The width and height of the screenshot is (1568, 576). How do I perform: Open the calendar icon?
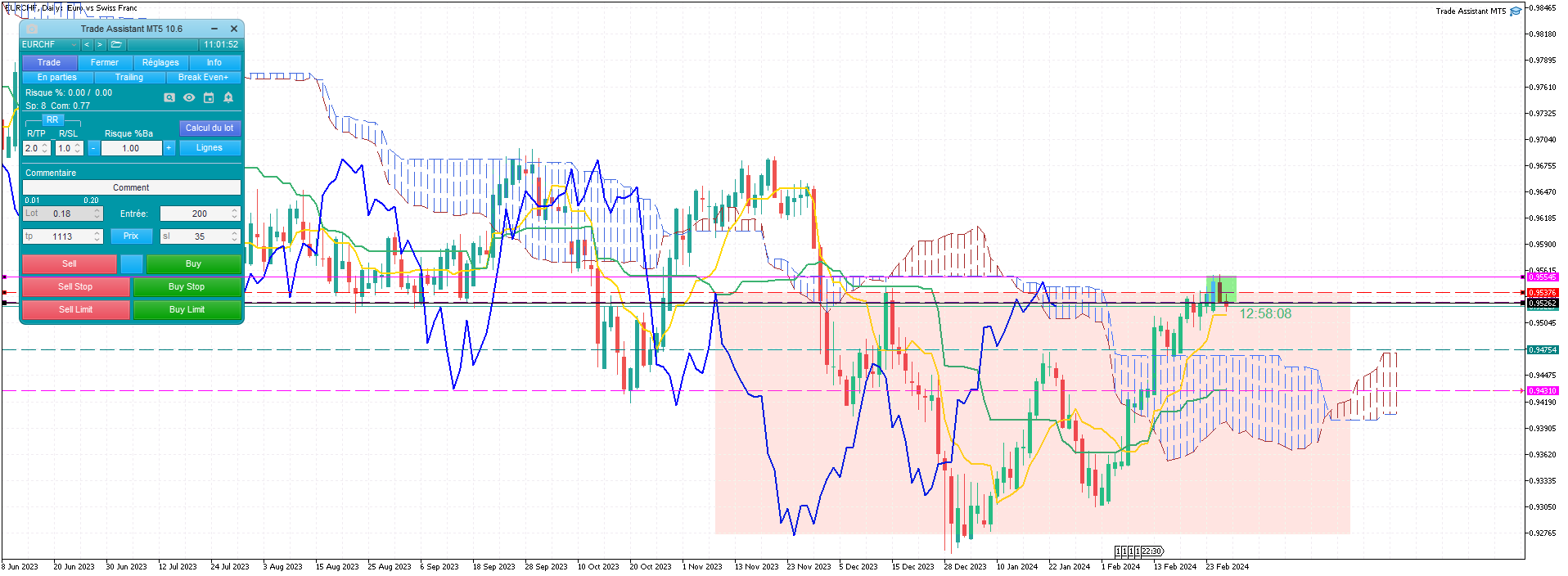click(209, 97)
